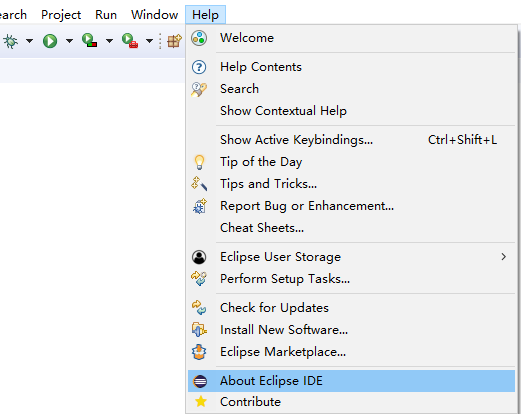This screenshot has height=414, width=521.
Task: Open Eclipse Marketplace...
Action: pos(351,352)
